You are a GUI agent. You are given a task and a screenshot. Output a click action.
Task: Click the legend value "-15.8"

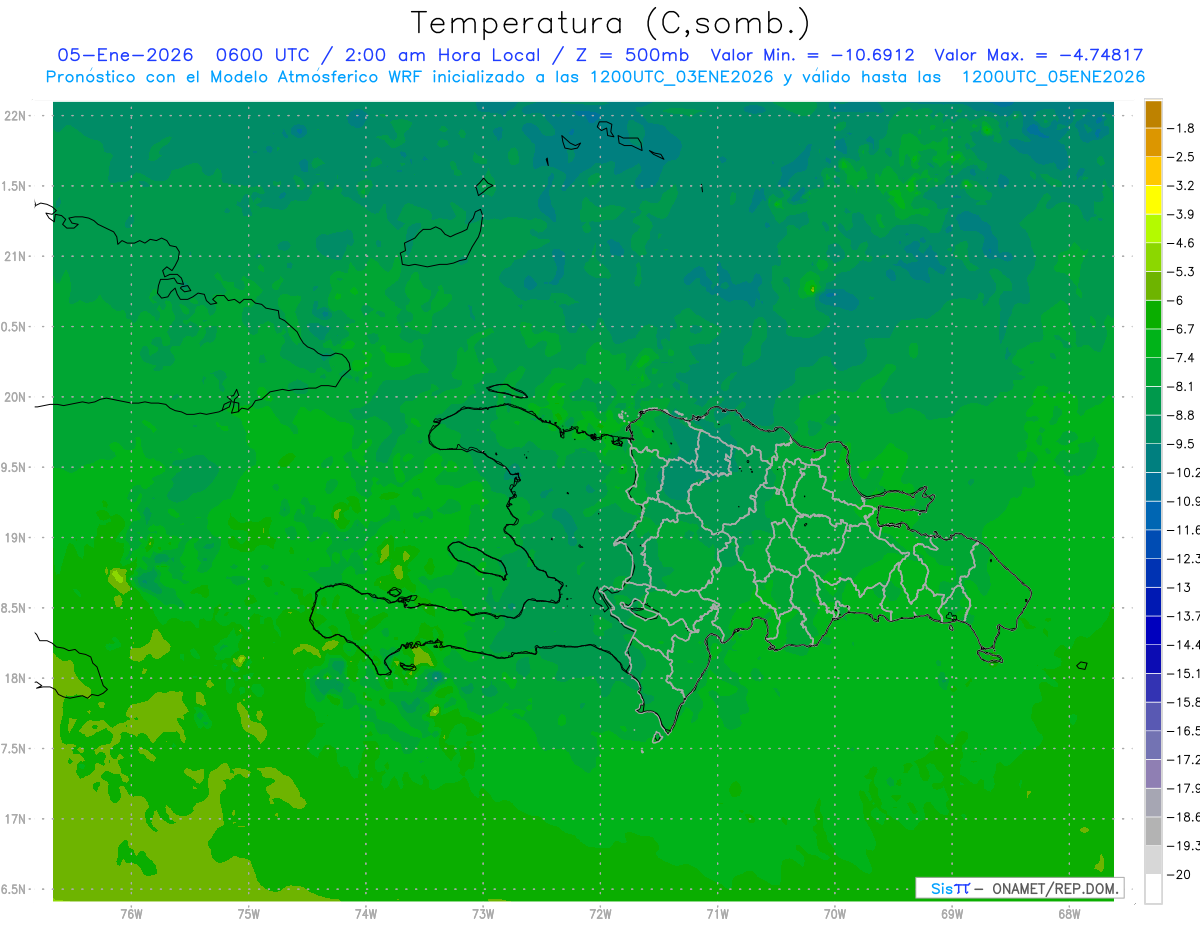click(1183, 702)
